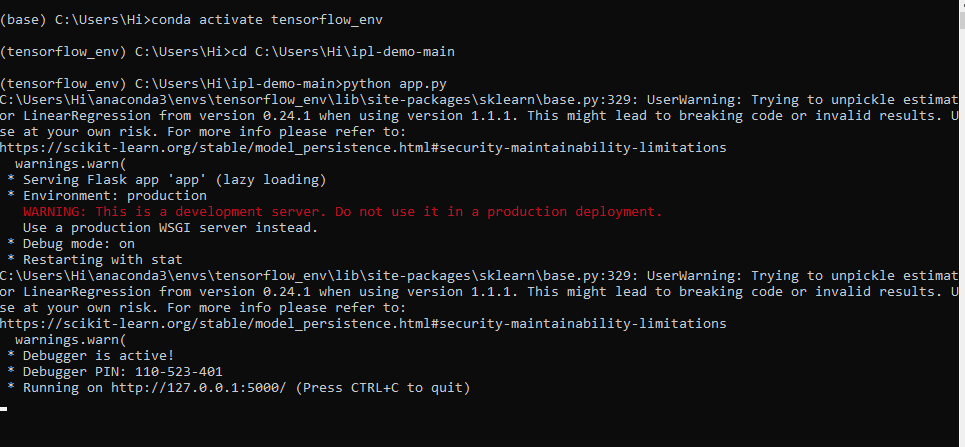This screenshot has width=965, height=447.
Task: Open the second scikit-learn model_persistence URL
Action: click(x=363, y=324)
